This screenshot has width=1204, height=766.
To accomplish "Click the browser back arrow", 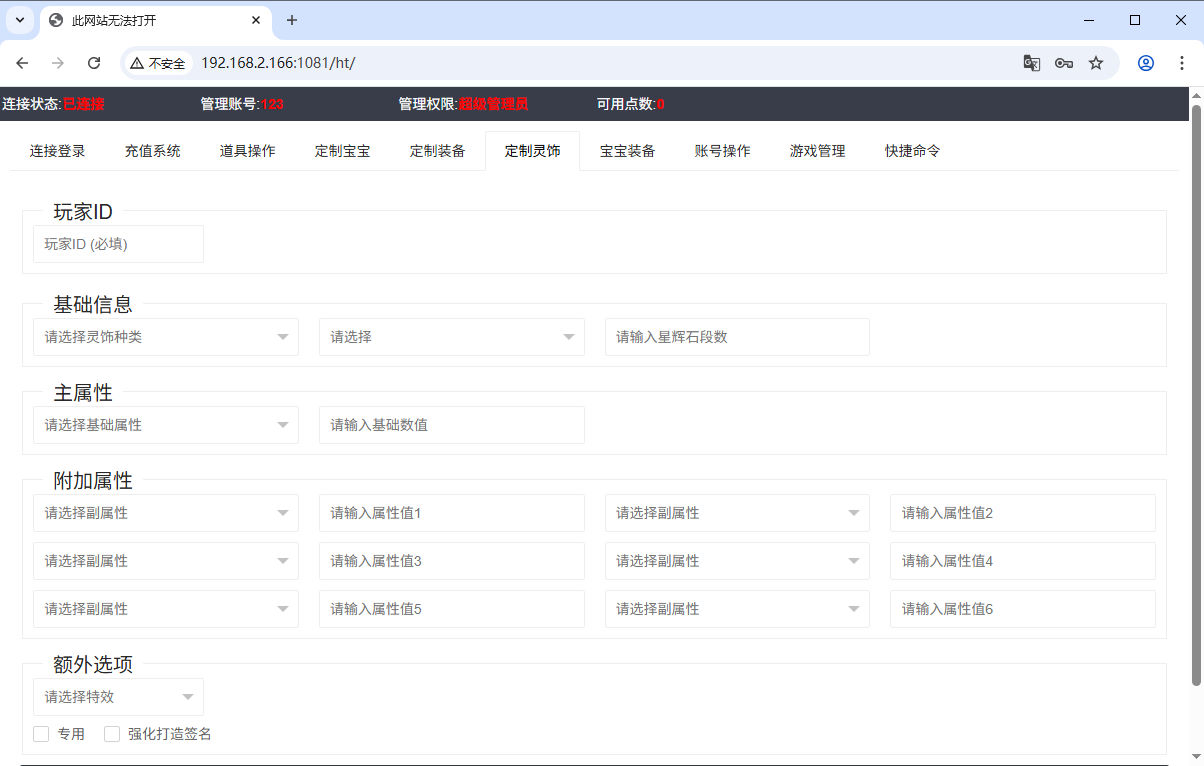I will point(22,63).
